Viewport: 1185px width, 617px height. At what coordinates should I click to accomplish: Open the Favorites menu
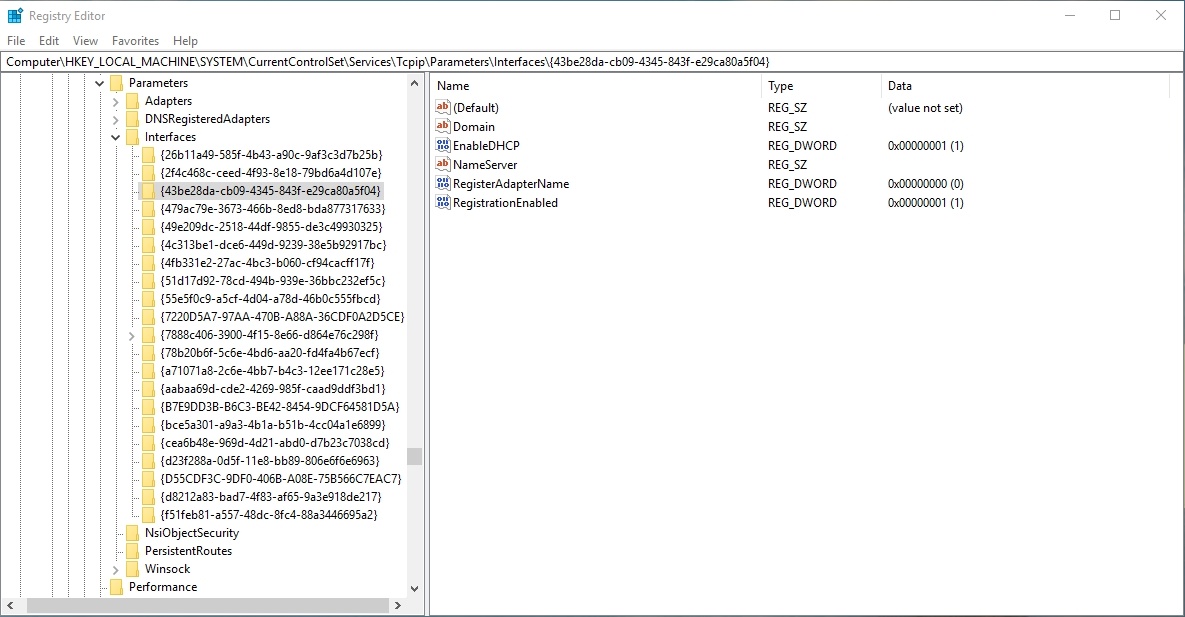pos(135,41)
